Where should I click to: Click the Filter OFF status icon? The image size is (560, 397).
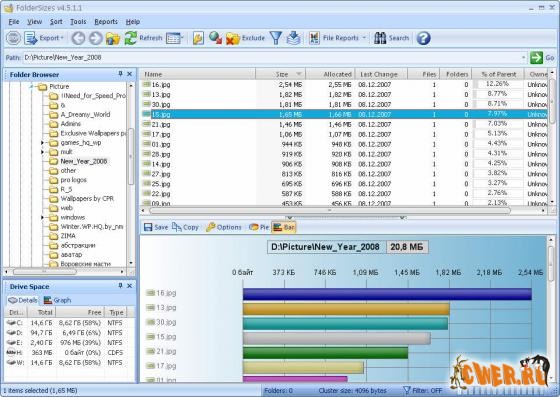pyautogui.click(x=406, y=390)
